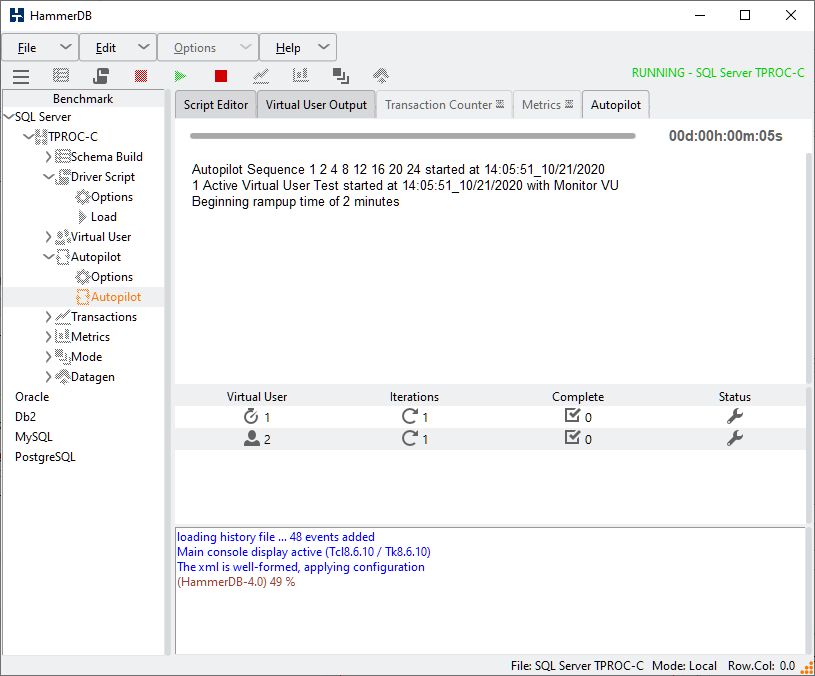Select Options under Driver Script
The width and height of the screenshot is (815, 676).
coord(112,197)
